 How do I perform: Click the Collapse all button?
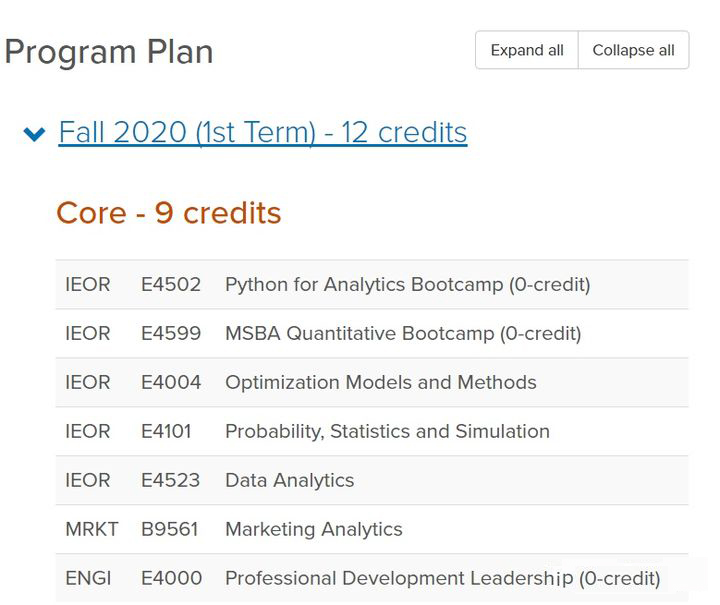pyautogui.click(x=633, y=51)
